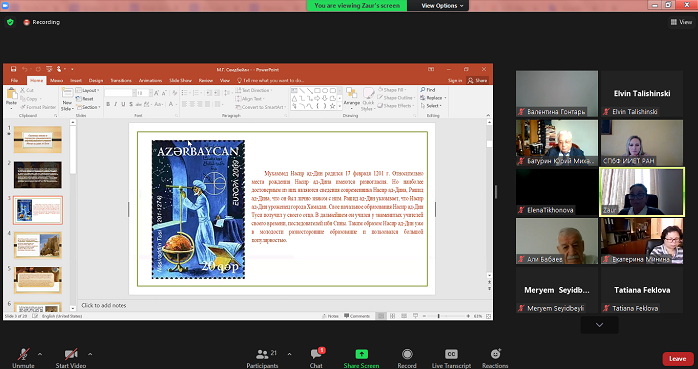
Task: Cut the selection with Cut button
Action: point(27,90)
